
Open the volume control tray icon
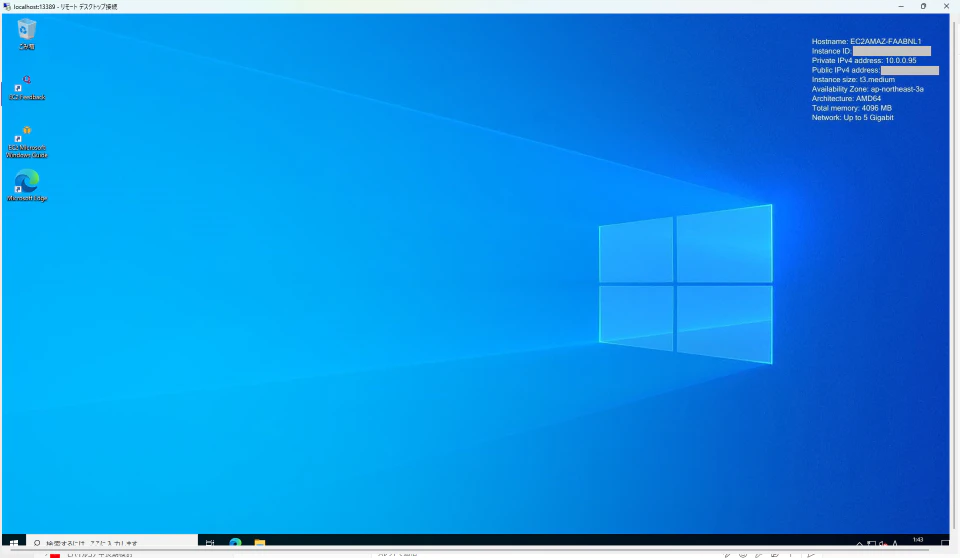pyautogui.click(x=883, y=544)
